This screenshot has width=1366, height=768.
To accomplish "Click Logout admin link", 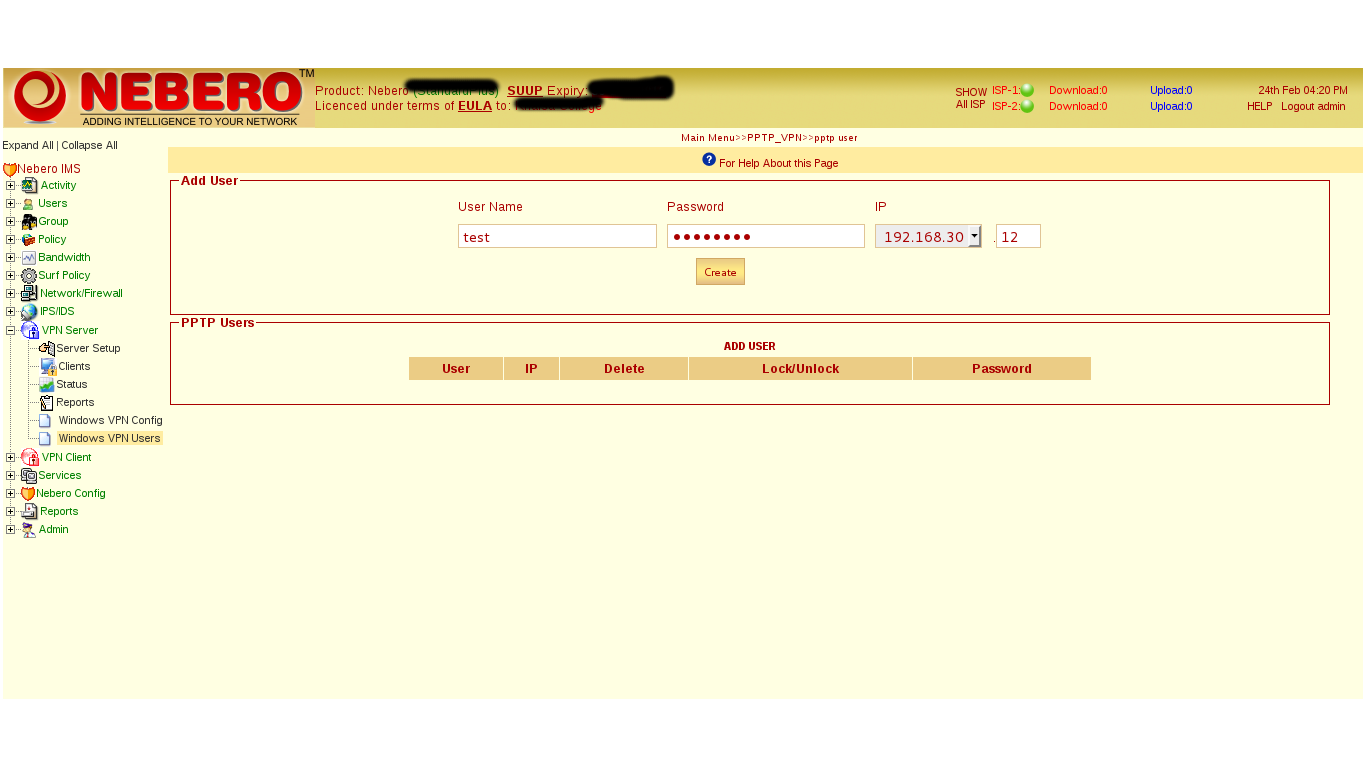I will pos(1313,106).
